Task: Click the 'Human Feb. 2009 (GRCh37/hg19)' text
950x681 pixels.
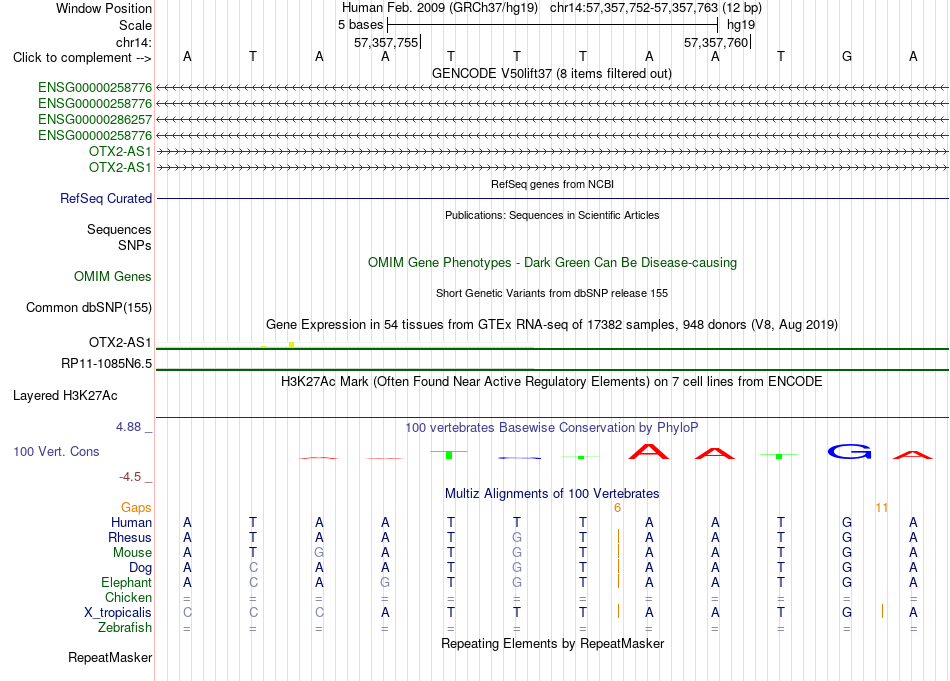Action: point(440,8)
